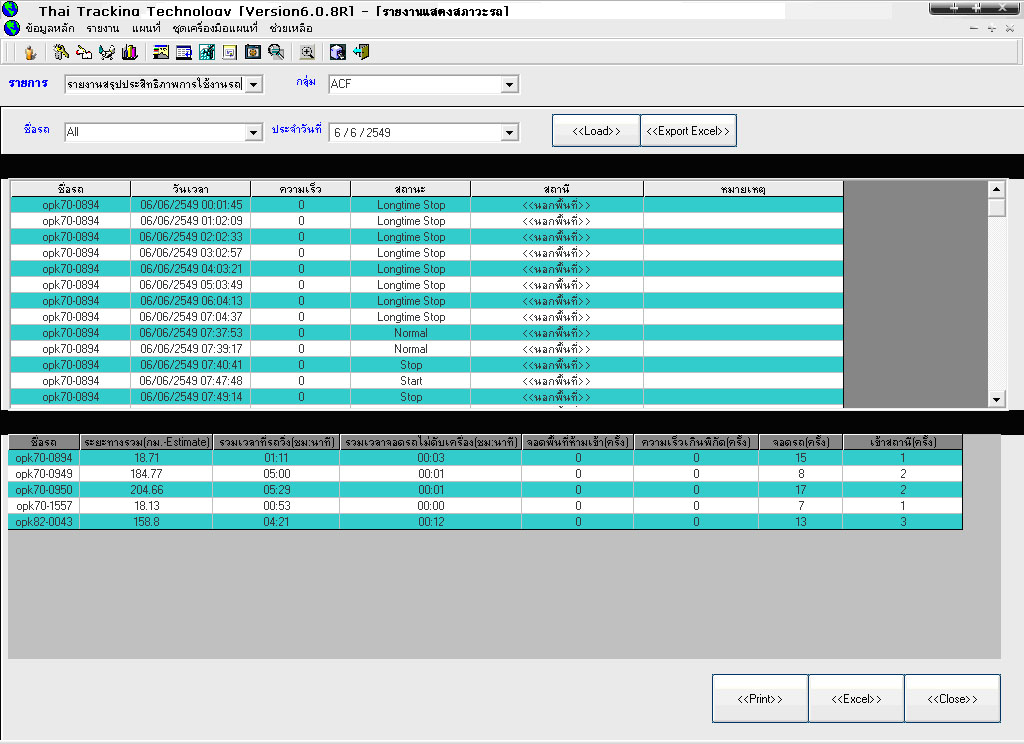This screenshot has height=744, width=1024.
Task: Select the cell 06/06/2549 07:37:53
Action: pos(191,333)
